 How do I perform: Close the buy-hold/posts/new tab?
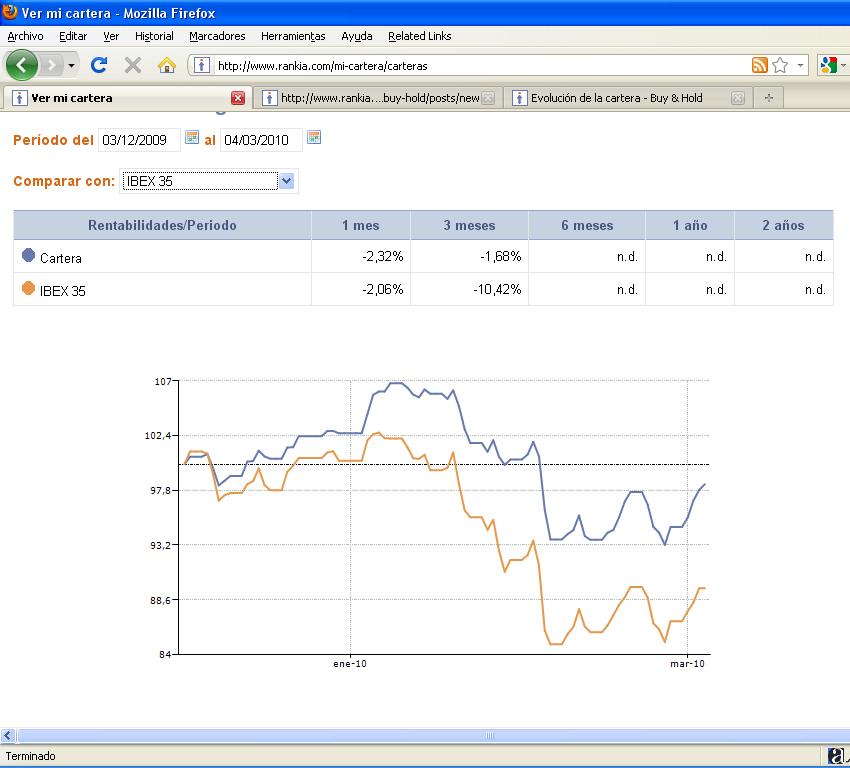[x=488, y=98]
